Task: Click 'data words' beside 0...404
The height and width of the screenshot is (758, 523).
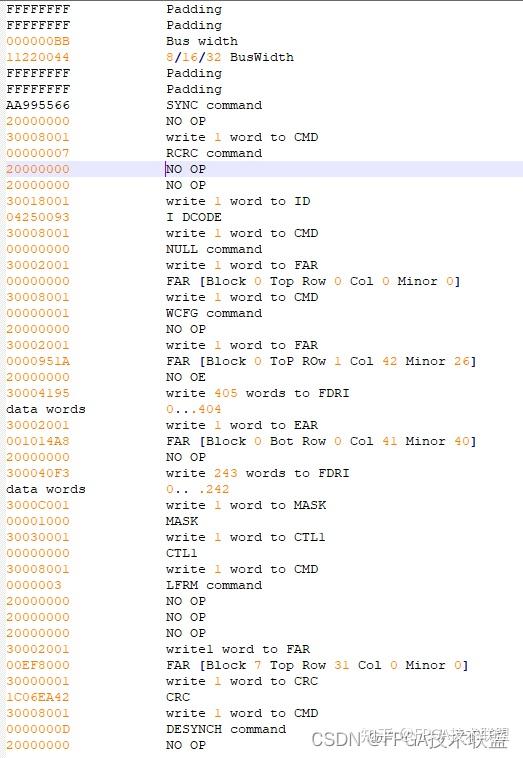Action: click(x=45, y=409)
